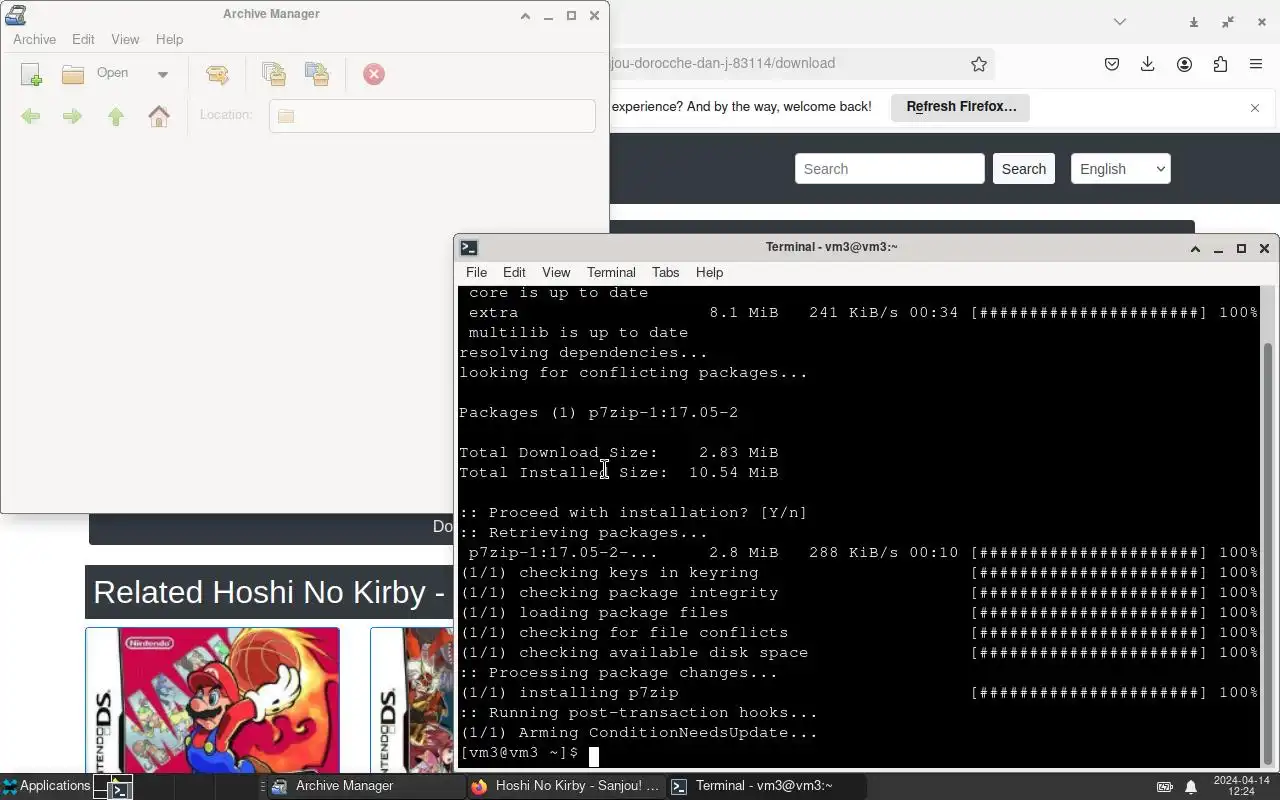Image resolution: width=1280 pixels, height=800 pixels.
Task: Click the Add files toolbar icon
Action: [273, 74]
